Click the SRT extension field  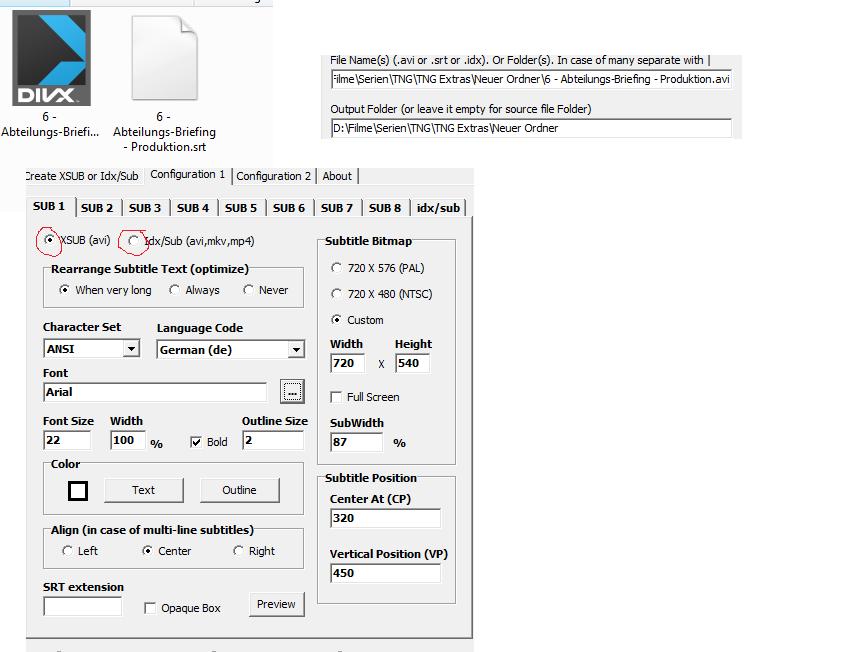(x=83, y=606)
